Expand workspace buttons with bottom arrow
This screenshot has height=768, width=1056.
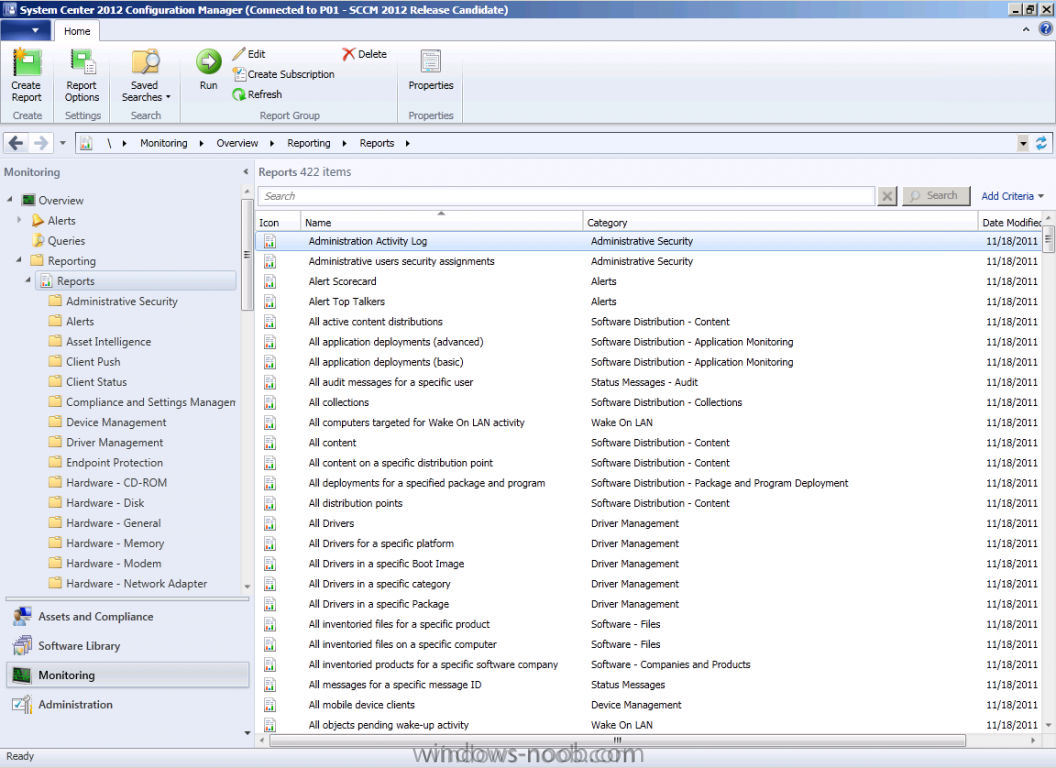pos(246,732)
